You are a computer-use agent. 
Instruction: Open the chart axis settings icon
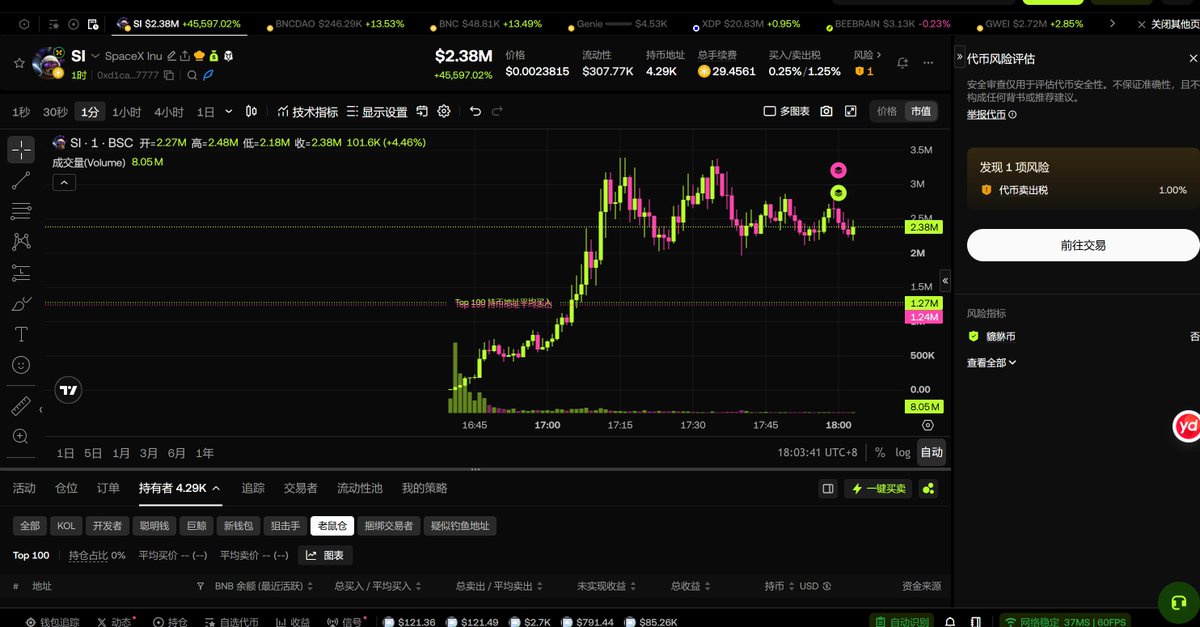[x=927, y=425]
